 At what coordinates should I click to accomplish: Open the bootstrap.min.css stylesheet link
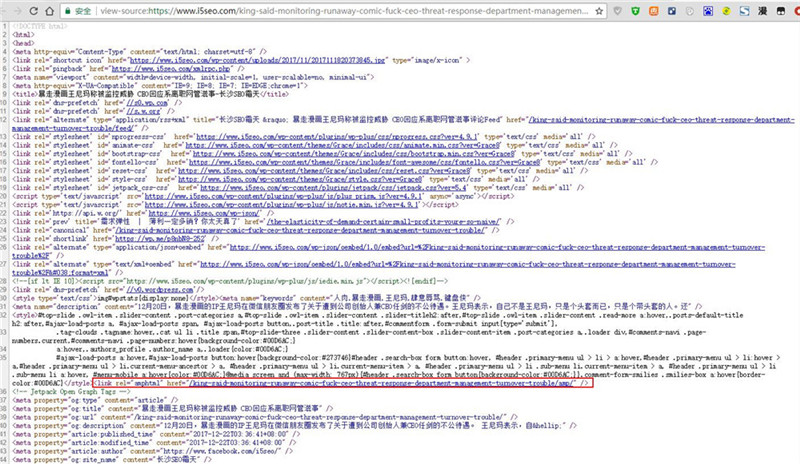point(354,154)
